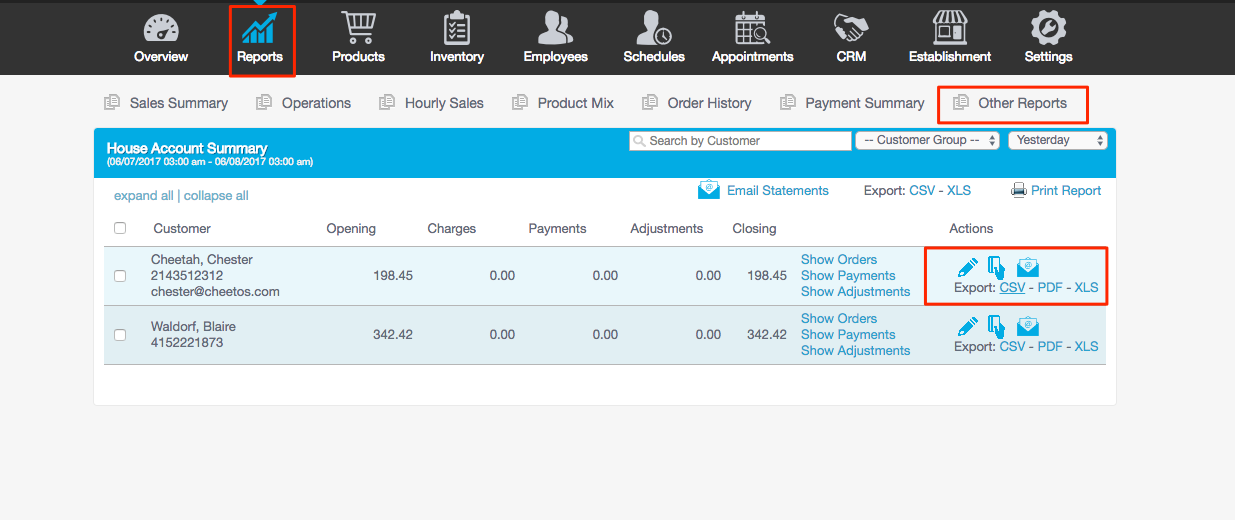
Task: Click expand all to expand rows
Action: point(143,196)
